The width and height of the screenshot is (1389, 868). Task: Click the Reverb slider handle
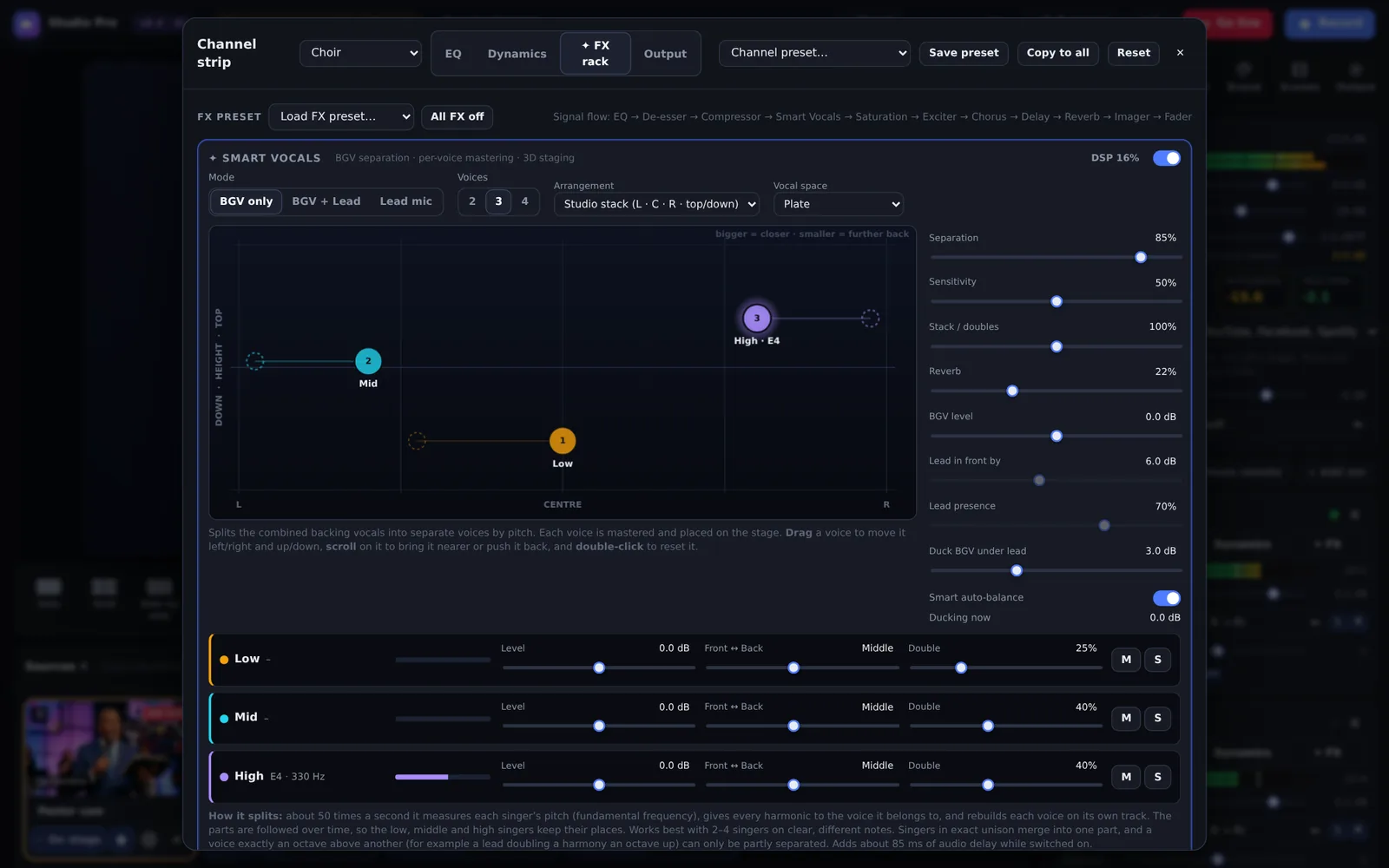pyautogui.click(x=1012, y=391)
